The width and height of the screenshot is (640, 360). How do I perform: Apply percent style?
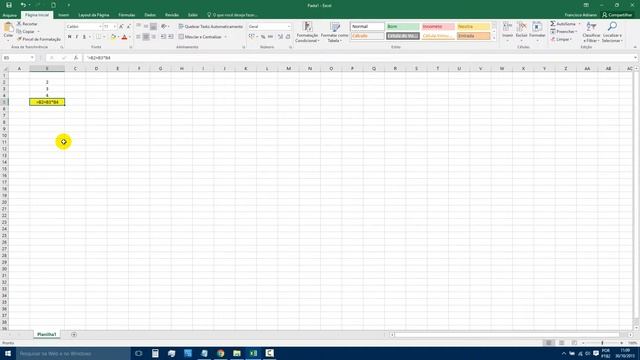[263, 37]
